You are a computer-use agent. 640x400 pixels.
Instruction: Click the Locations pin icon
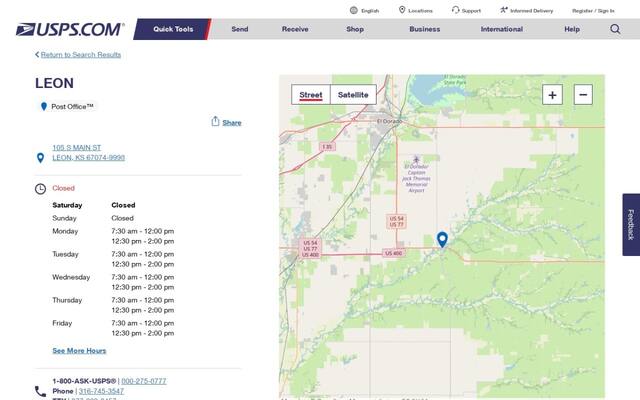(x=402, y=10)
